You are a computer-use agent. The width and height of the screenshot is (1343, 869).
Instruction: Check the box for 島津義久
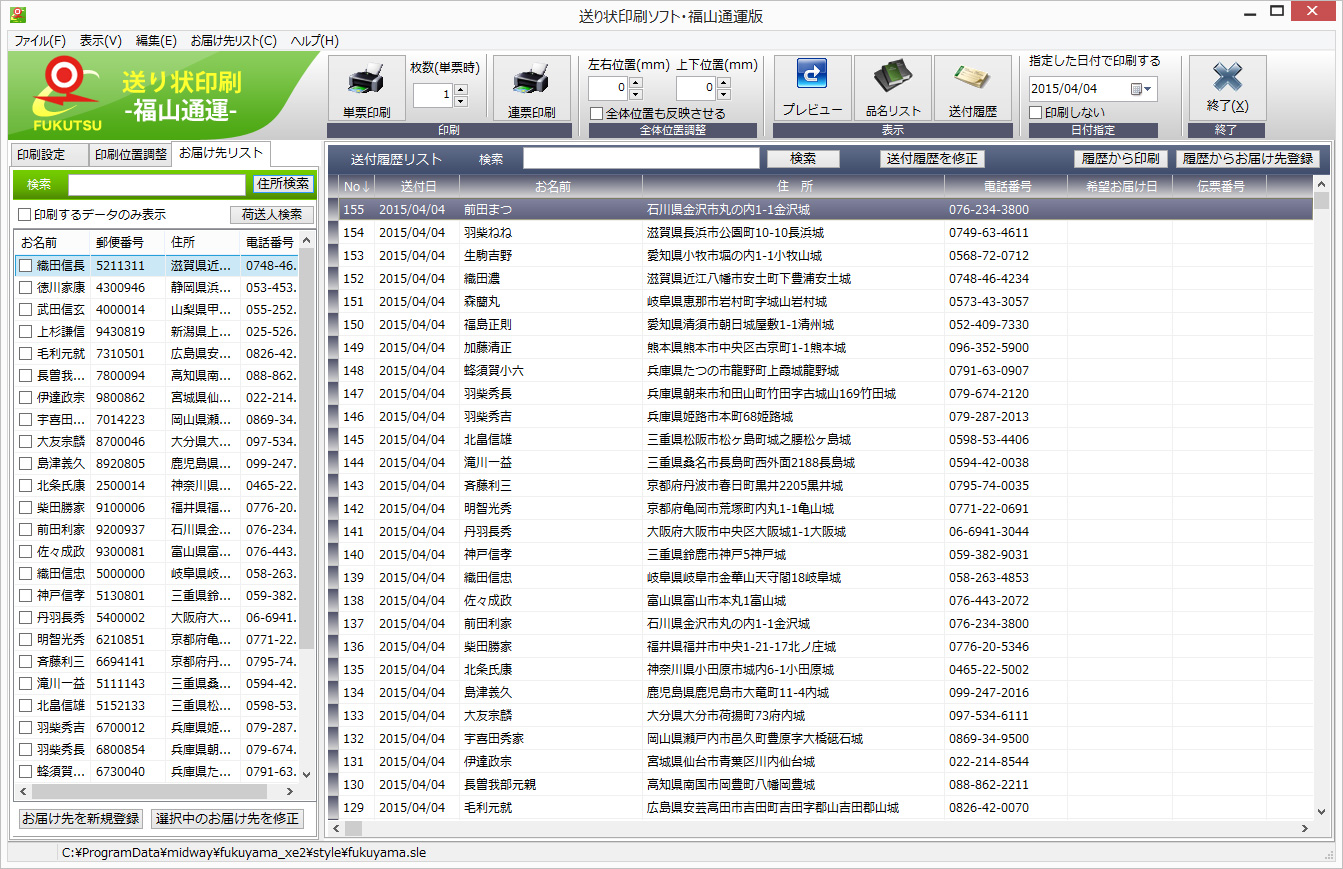(25, 464)
